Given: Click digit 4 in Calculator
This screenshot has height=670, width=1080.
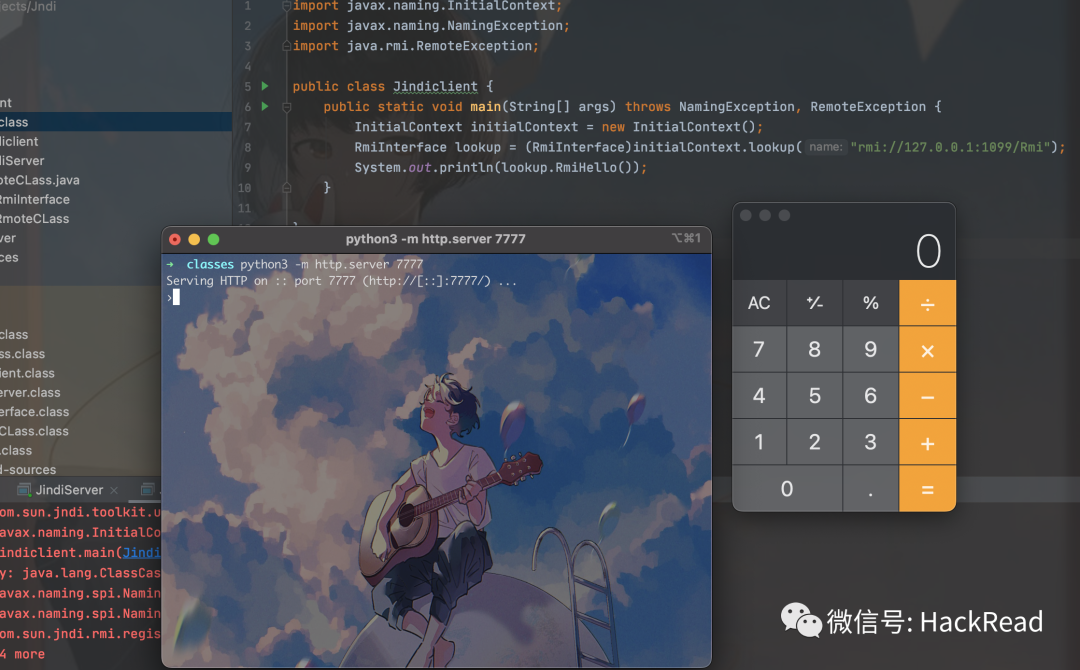Looking at the screenshot, I should point(759,396).
